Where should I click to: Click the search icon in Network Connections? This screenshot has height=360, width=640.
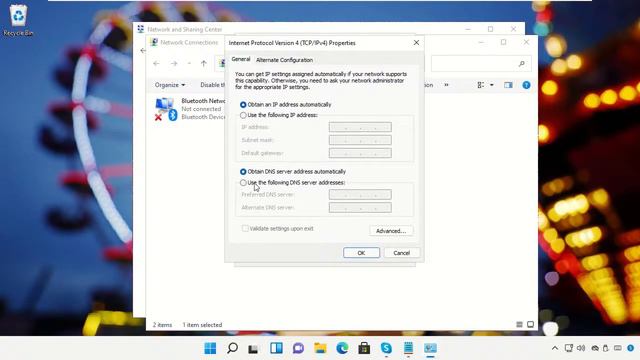pos(522,64)
